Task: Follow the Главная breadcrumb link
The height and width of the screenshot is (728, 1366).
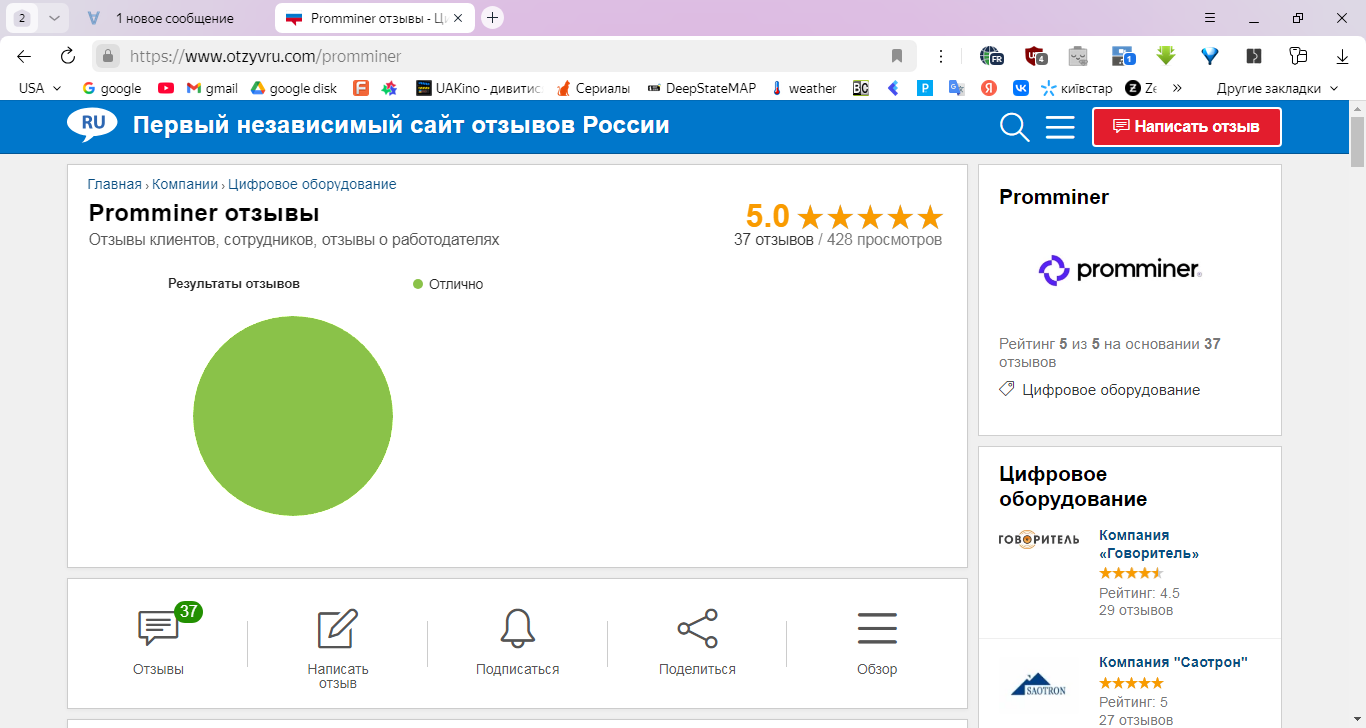Action: (x=114, y=184)
